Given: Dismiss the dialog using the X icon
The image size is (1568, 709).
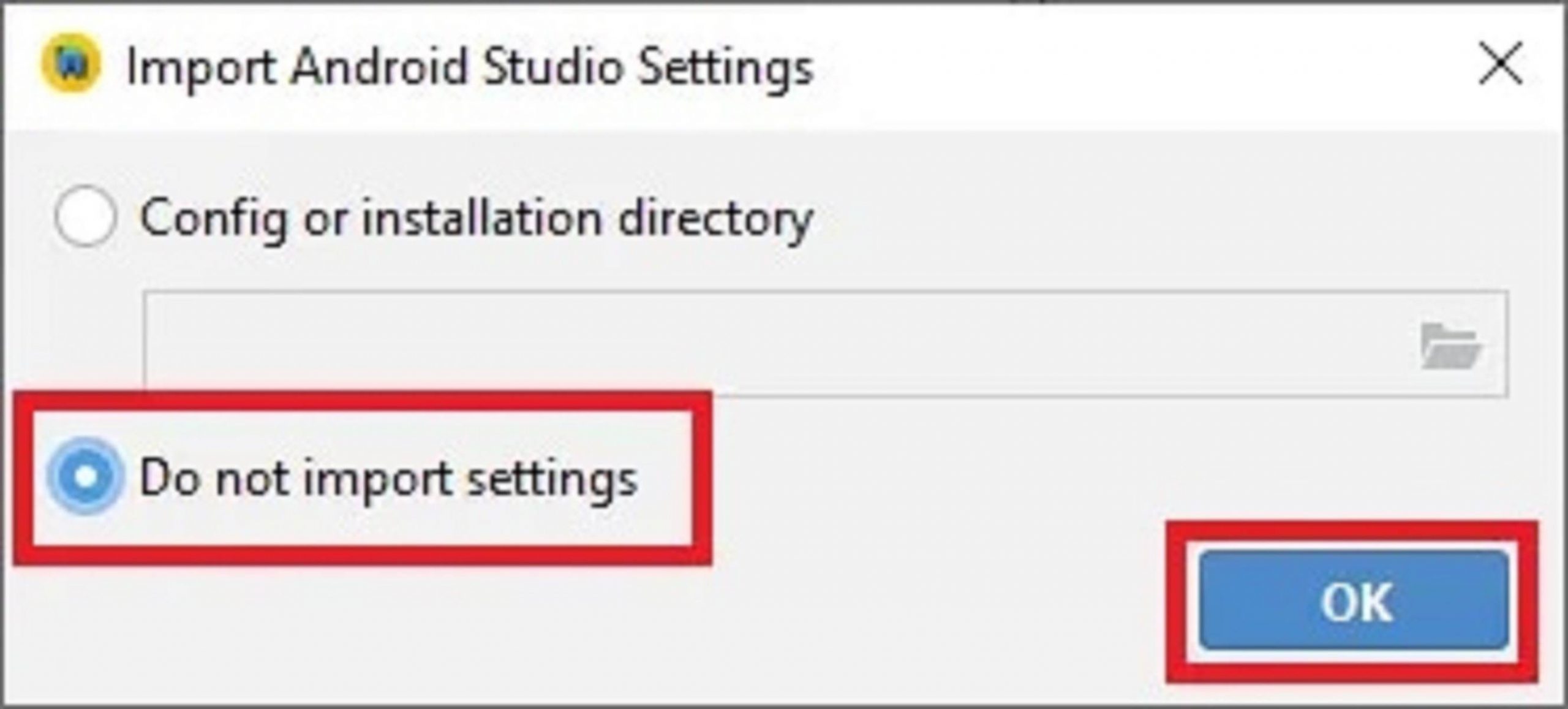Looking at the screenshot, I should click(1500, 64).
